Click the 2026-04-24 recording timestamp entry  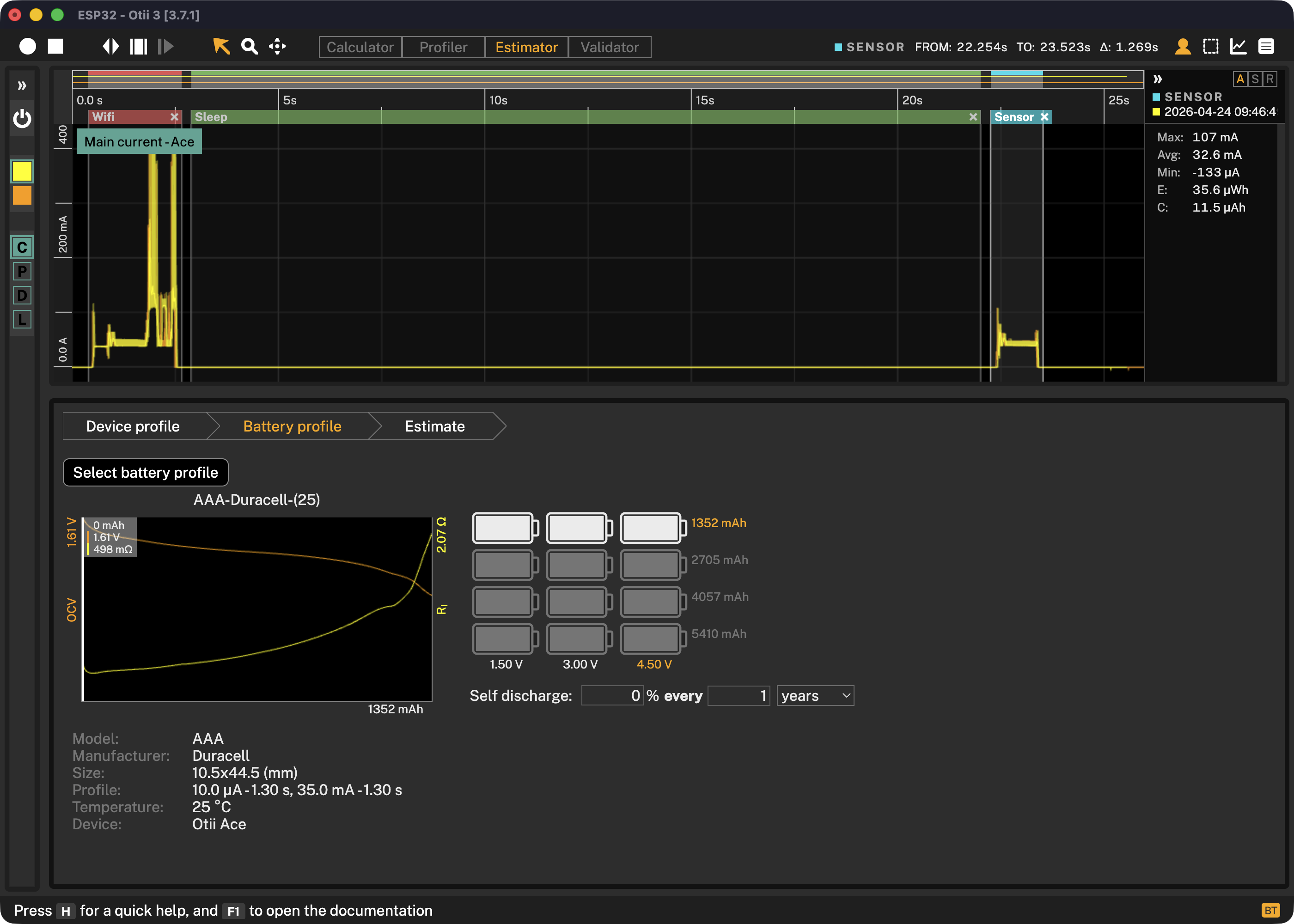click(x=1220, y=111)
